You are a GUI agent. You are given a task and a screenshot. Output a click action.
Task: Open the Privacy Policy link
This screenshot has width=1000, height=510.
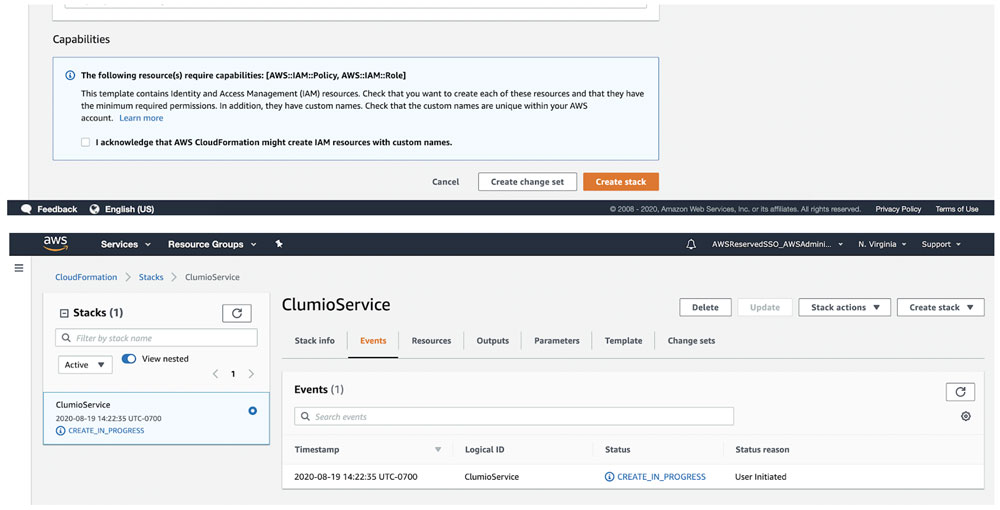pyautogui.click(x=898, y=209)
